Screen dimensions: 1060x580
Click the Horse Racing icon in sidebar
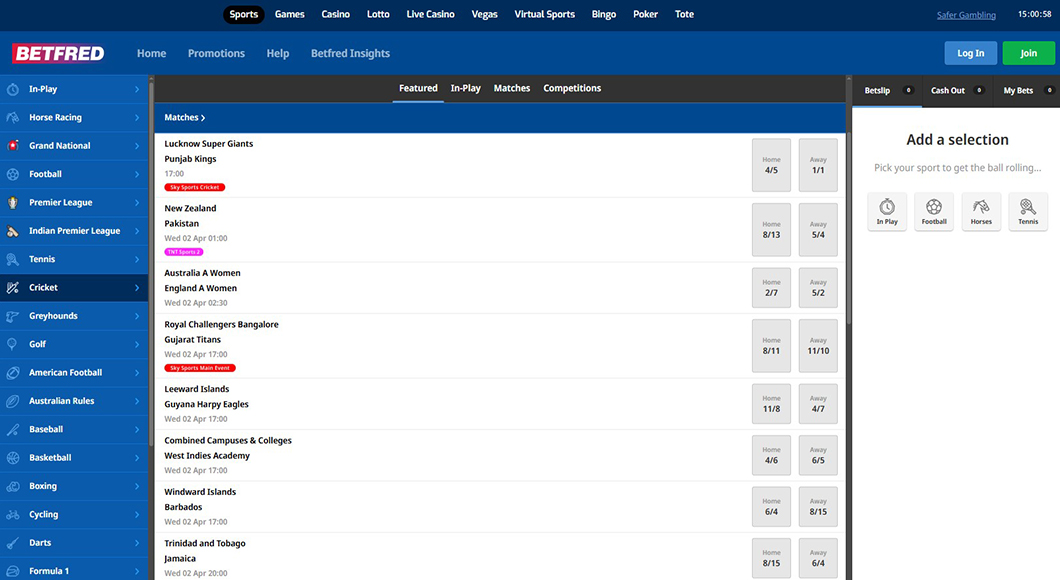point(13,118)
